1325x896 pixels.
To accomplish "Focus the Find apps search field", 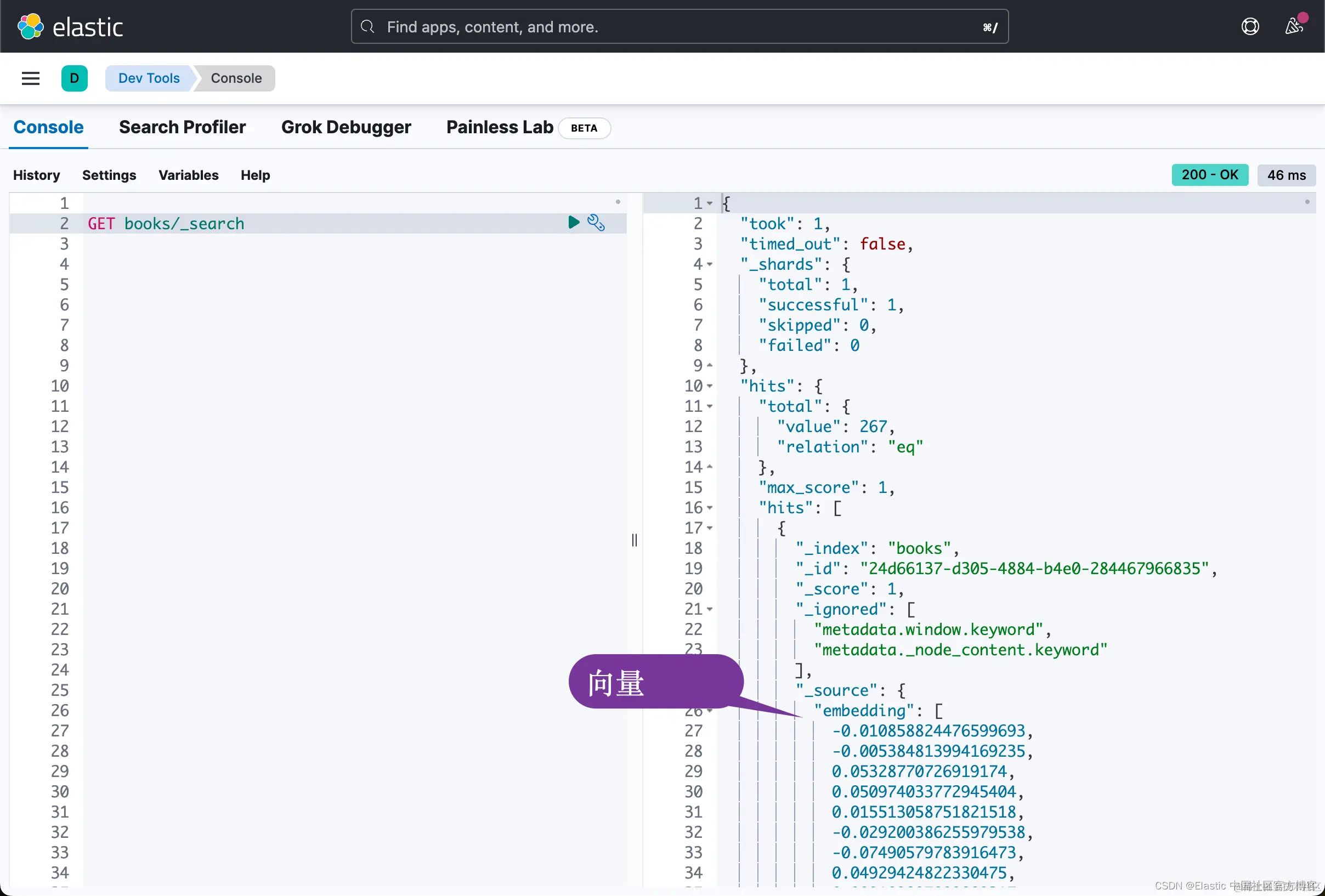I will coord(678,27).
